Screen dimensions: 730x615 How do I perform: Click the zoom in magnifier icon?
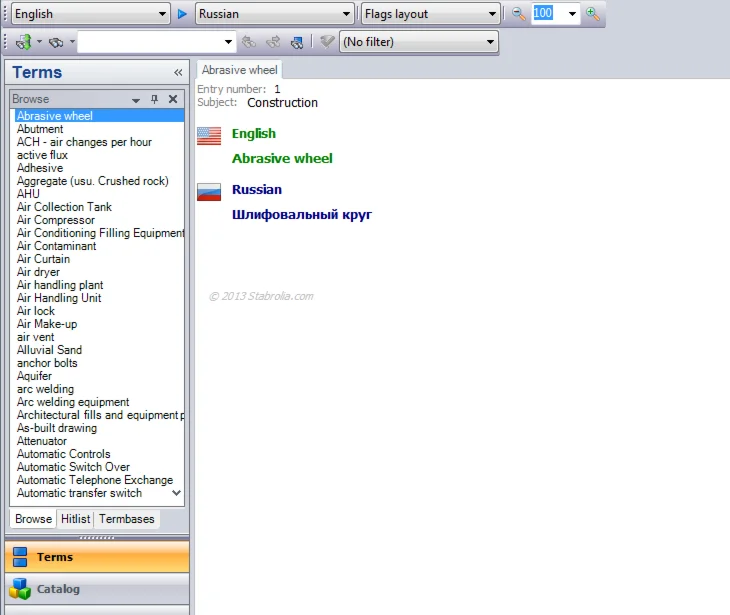(593, 14)
